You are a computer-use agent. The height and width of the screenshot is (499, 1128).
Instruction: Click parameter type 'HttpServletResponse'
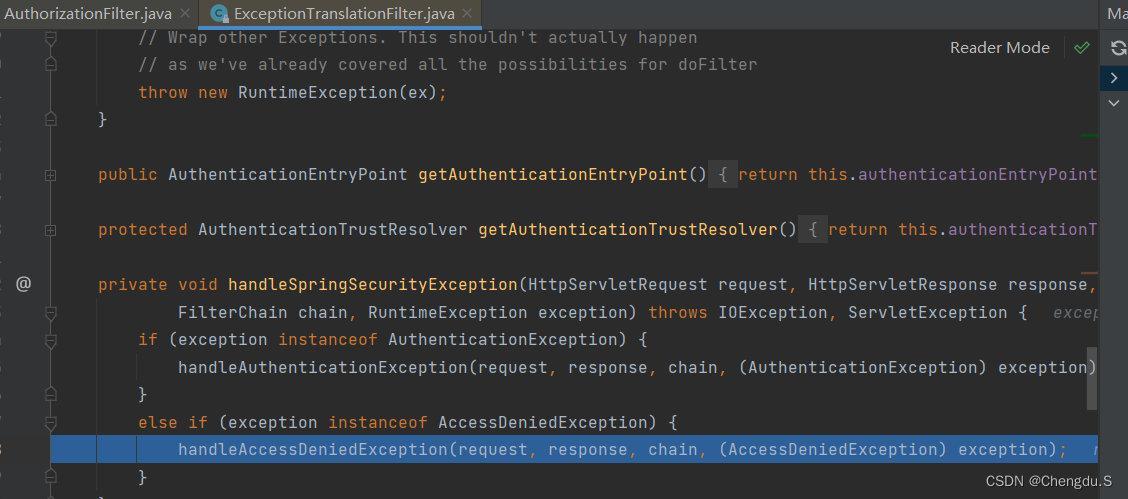pyautogui.click(x=903, y=285)
